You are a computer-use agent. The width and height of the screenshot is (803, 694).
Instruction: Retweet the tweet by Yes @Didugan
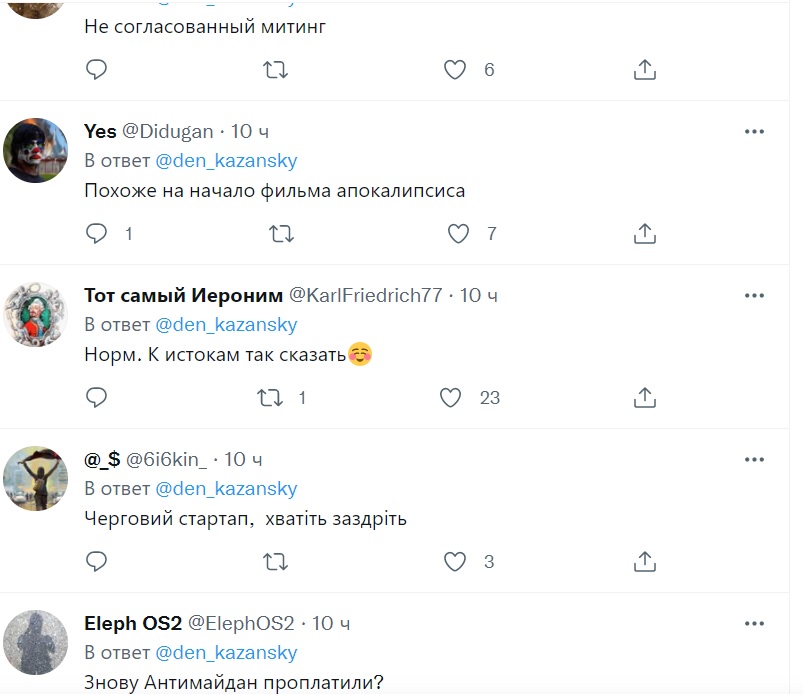pos(282,234)
